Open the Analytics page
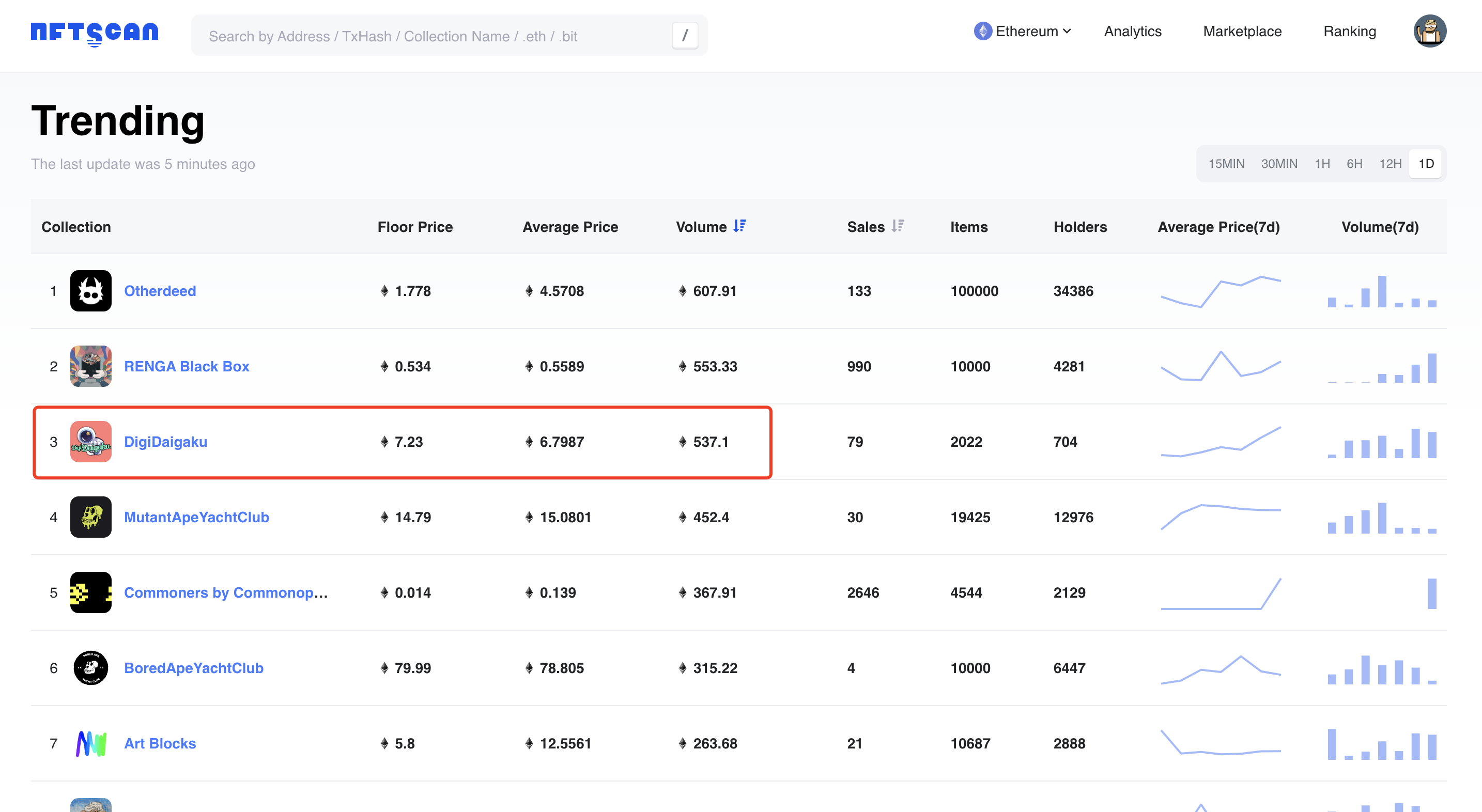This screenshot has width=1482, height=812. tap(1131, 31)
